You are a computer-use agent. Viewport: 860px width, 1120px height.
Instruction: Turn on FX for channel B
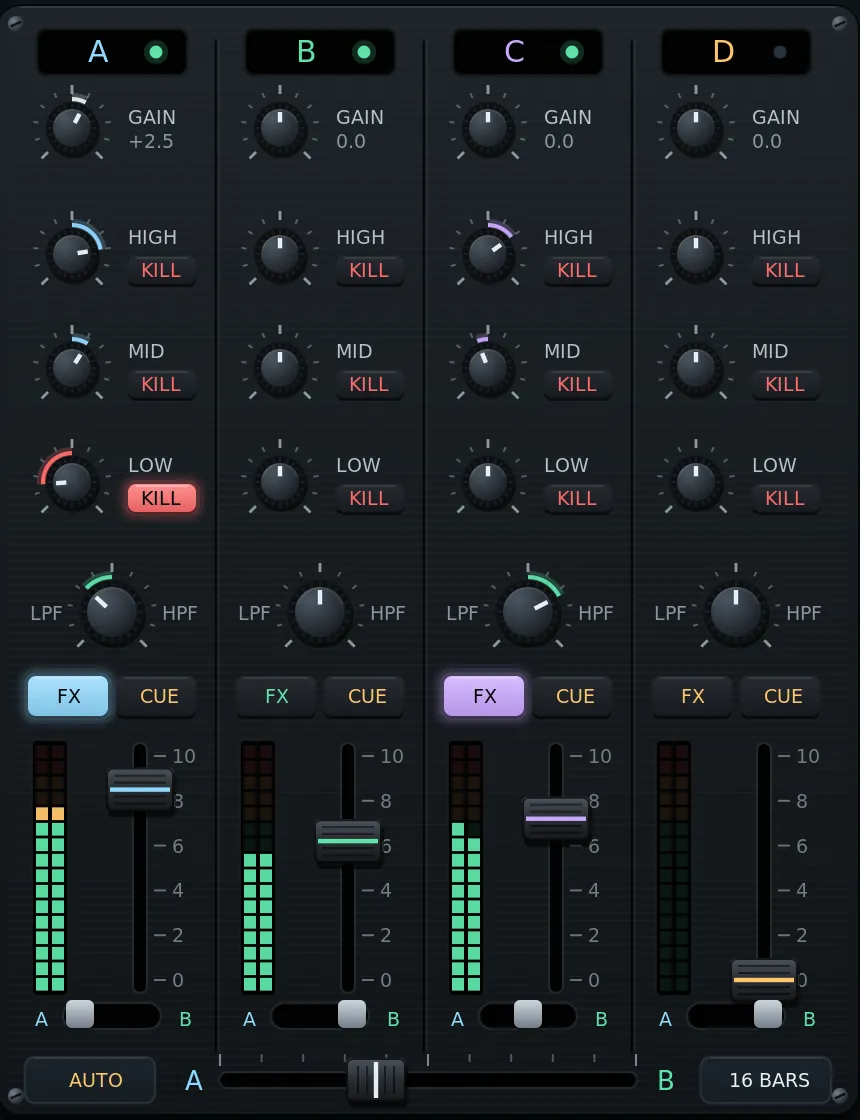(x=276, y=696)
